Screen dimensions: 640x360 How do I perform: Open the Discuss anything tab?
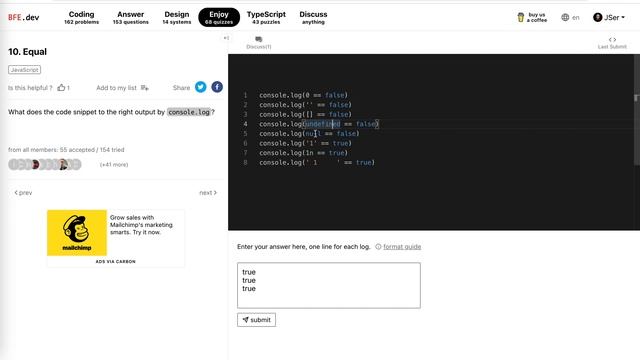pos(313,17)
